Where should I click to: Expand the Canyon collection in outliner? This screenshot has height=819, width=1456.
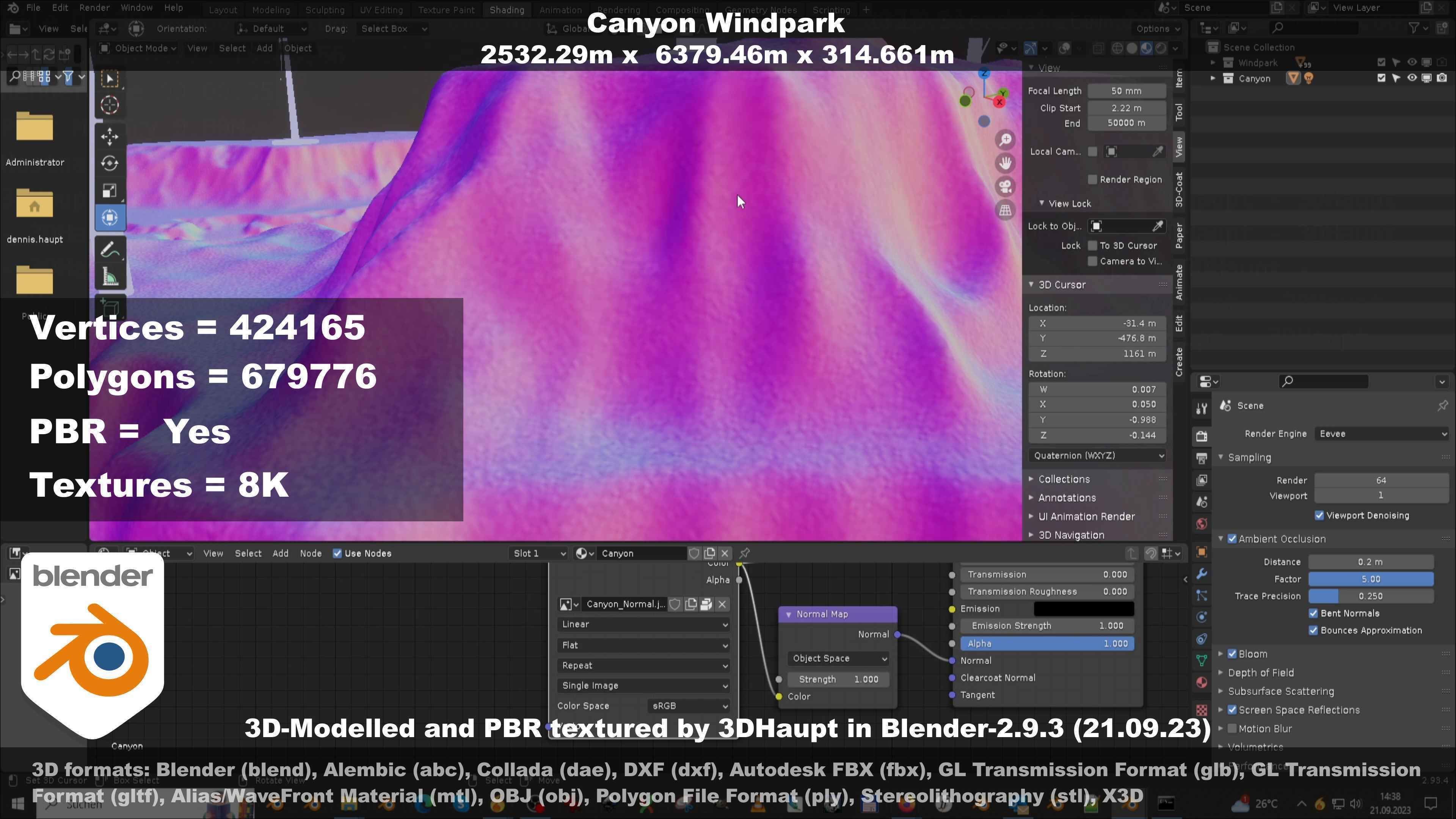pos(1213,78)
